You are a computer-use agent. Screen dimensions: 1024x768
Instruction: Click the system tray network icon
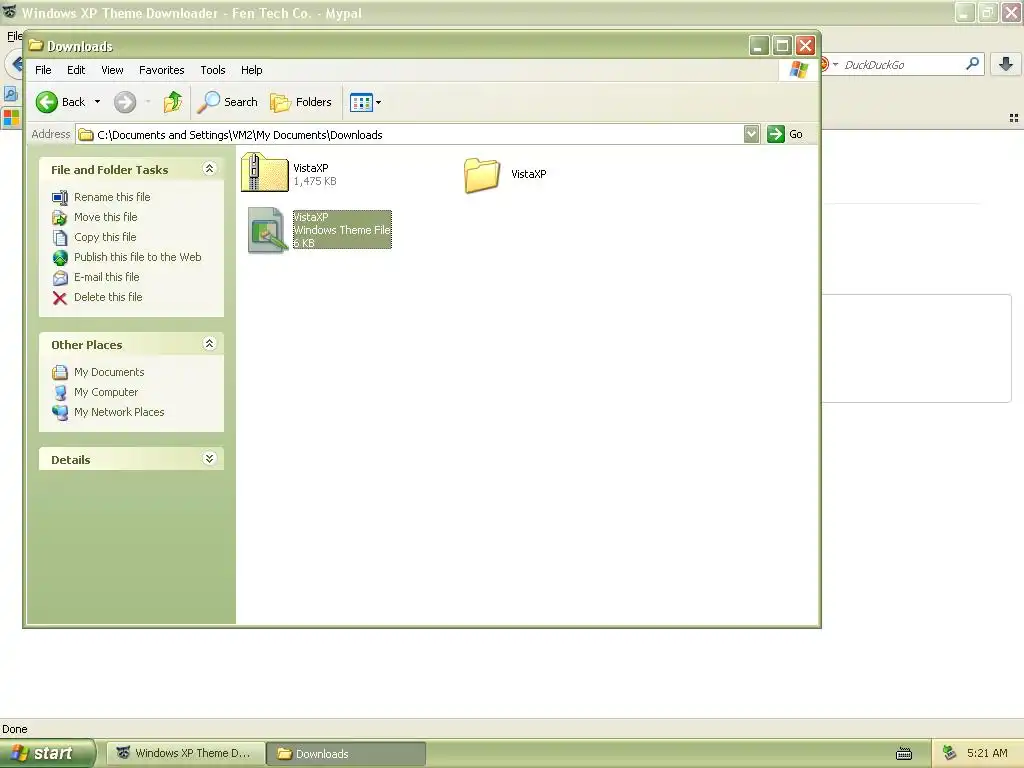pos(950,753)
